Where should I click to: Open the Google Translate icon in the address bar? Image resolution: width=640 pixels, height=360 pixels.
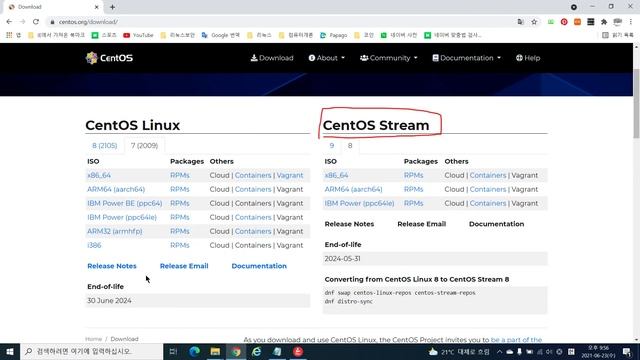(520, 22)
